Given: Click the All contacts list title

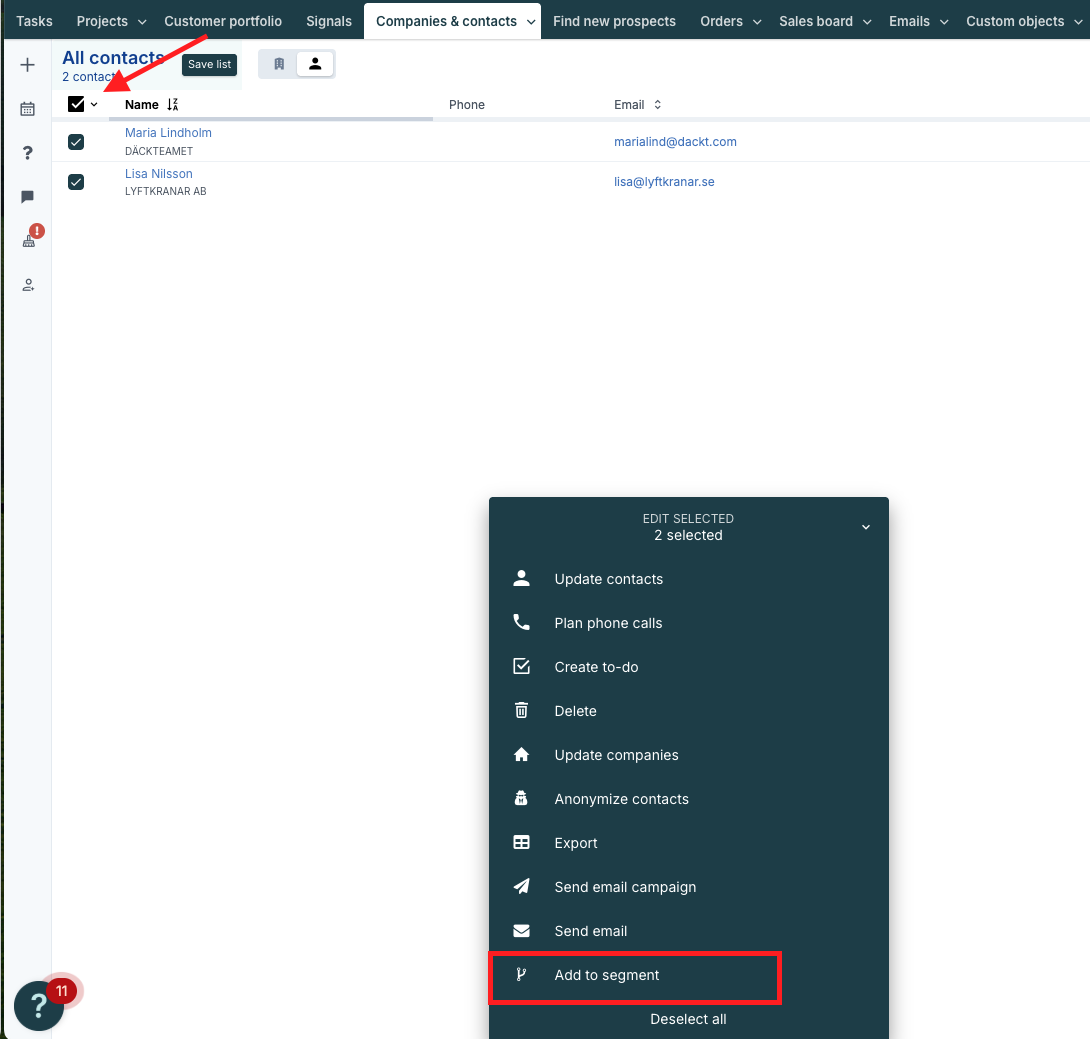Looking at the screenshot, I should point(113,58).
